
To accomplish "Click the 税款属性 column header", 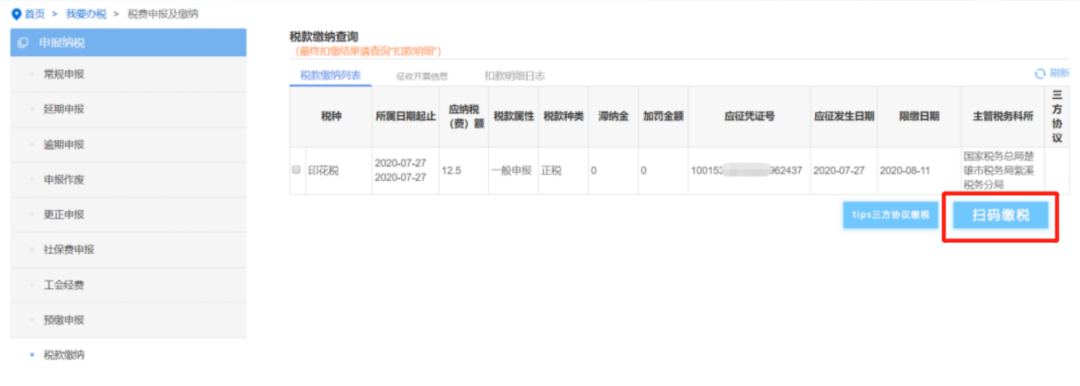I will (514, 116).
